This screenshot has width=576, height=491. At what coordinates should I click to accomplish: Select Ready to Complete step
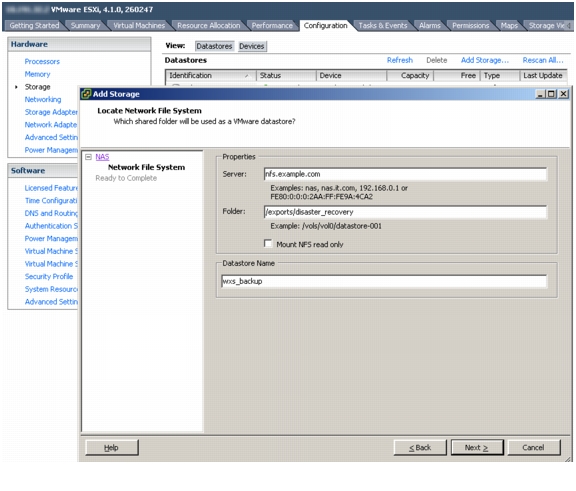[126, 178]
